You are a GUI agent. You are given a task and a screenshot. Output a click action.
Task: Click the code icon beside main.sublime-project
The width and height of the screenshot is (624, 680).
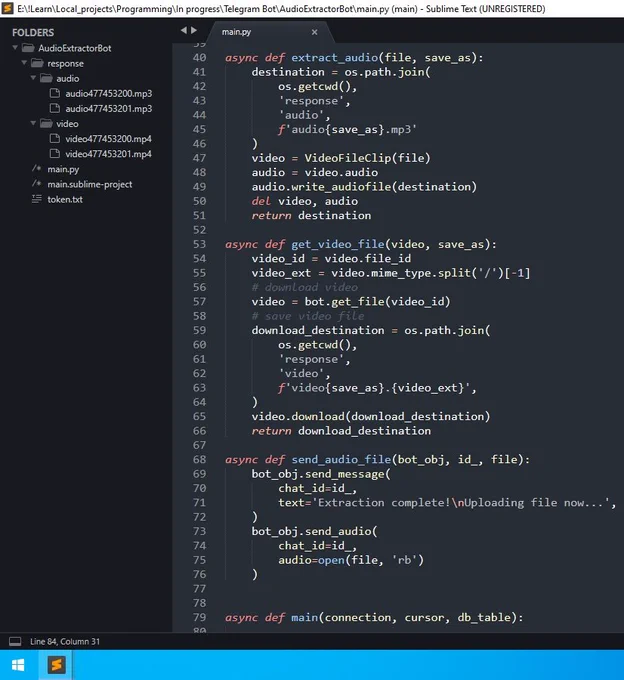point(36,184)
